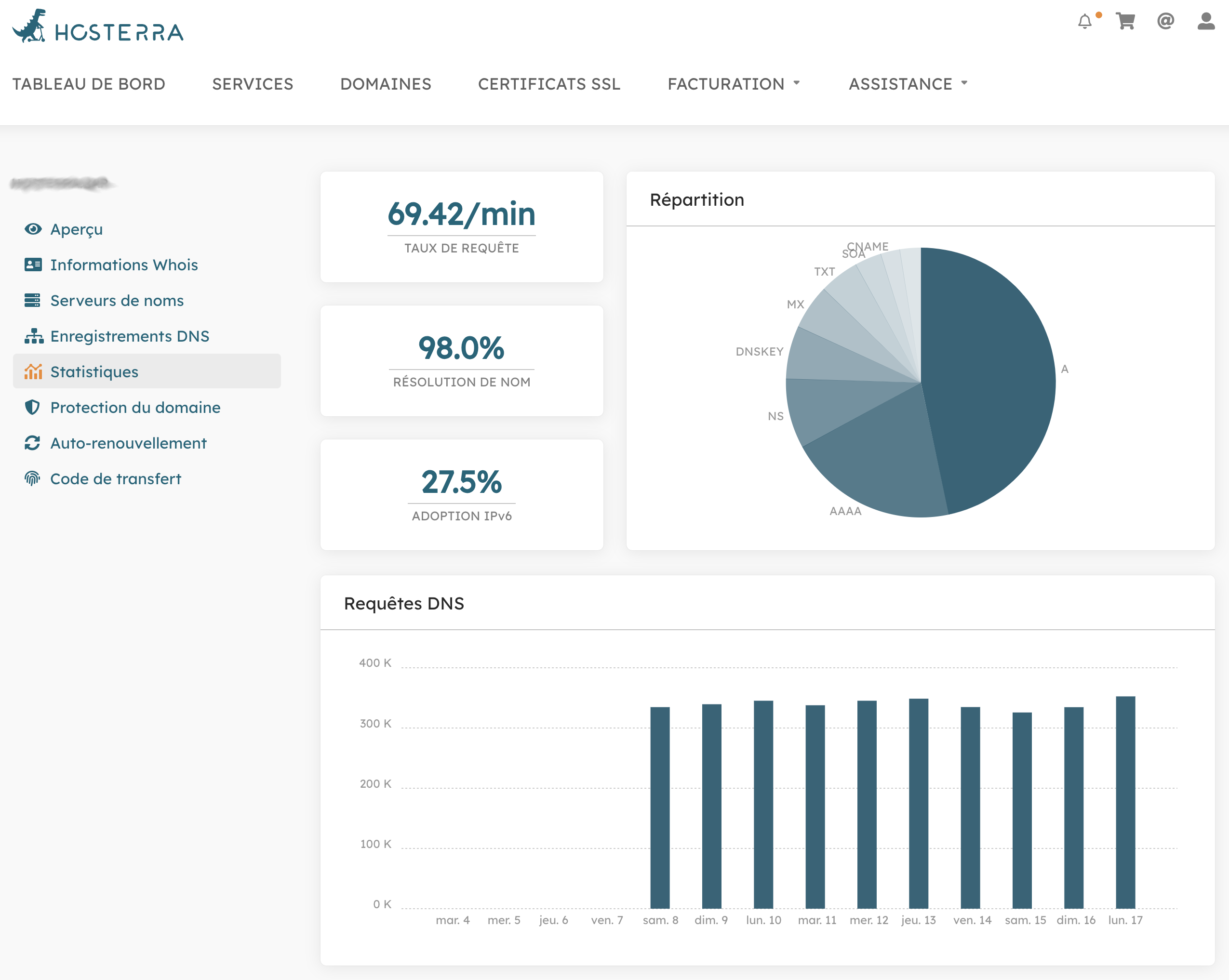Screen dimensions: 1229x980
Task: Open Informations Whois link
Action: tap(124, 265)
